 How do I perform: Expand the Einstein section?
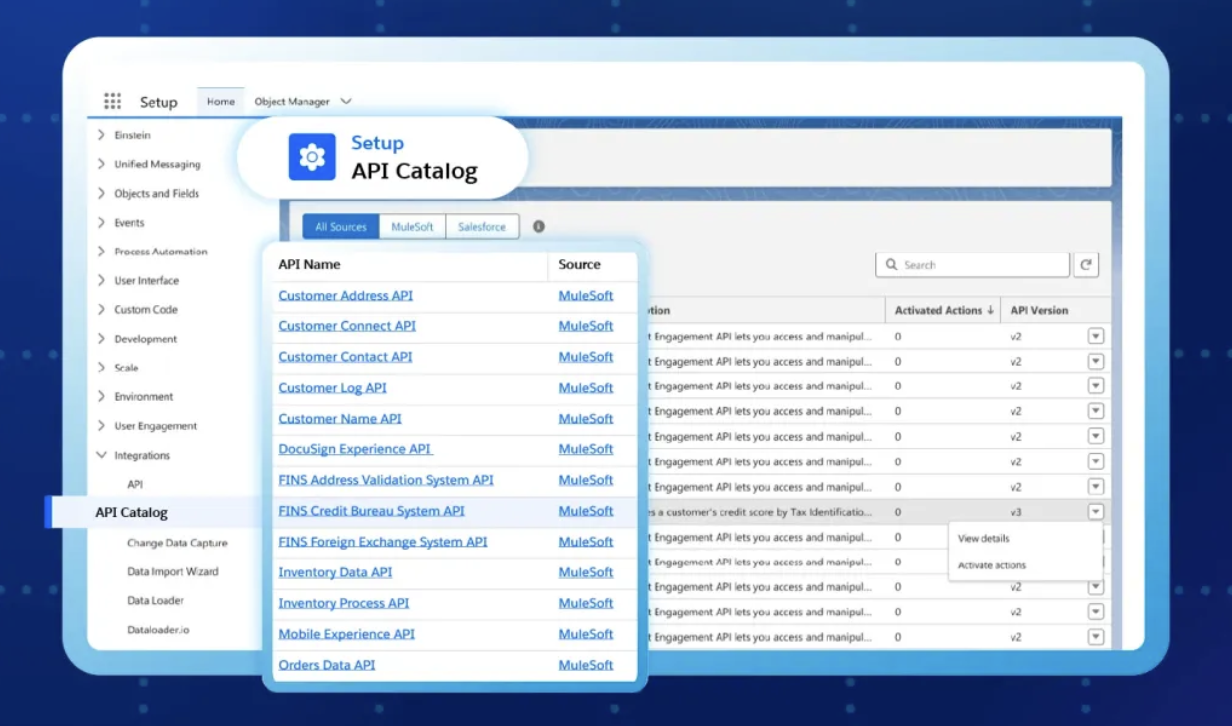[101, 135]
